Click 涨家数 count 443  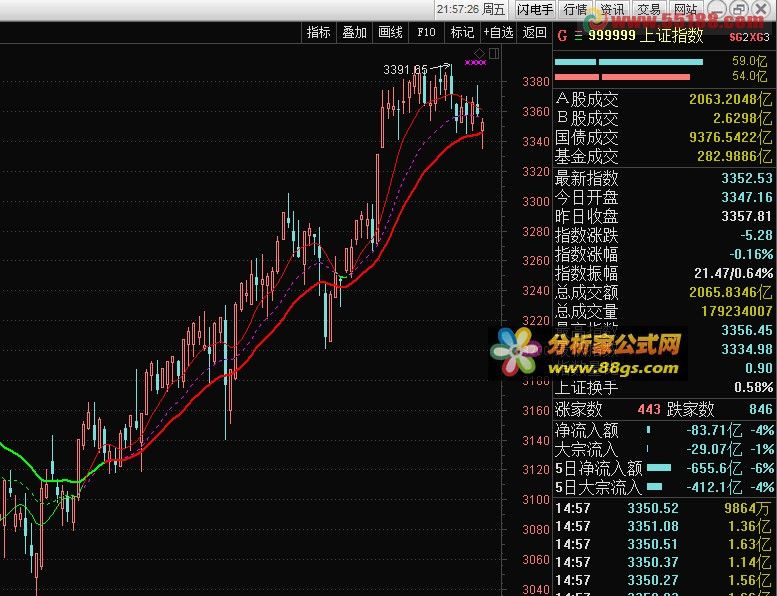click(x=649, y=409)
